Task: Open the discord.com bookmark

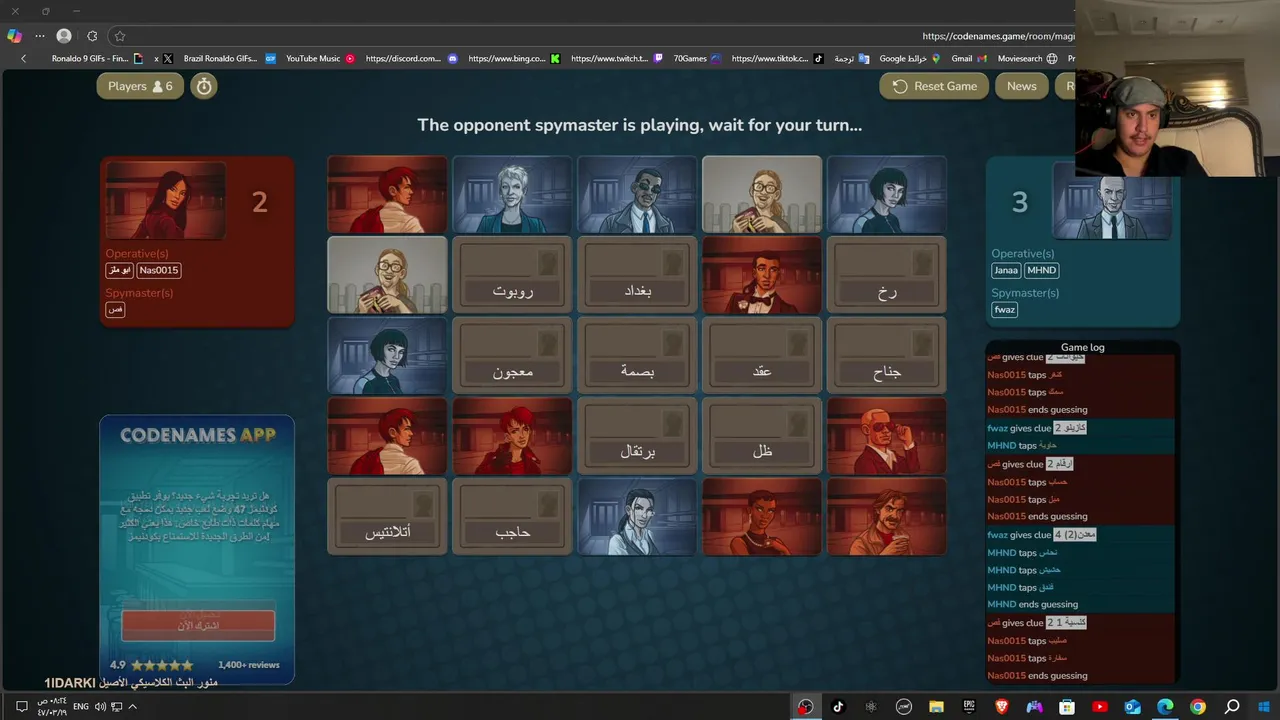Action: (411, 59)
